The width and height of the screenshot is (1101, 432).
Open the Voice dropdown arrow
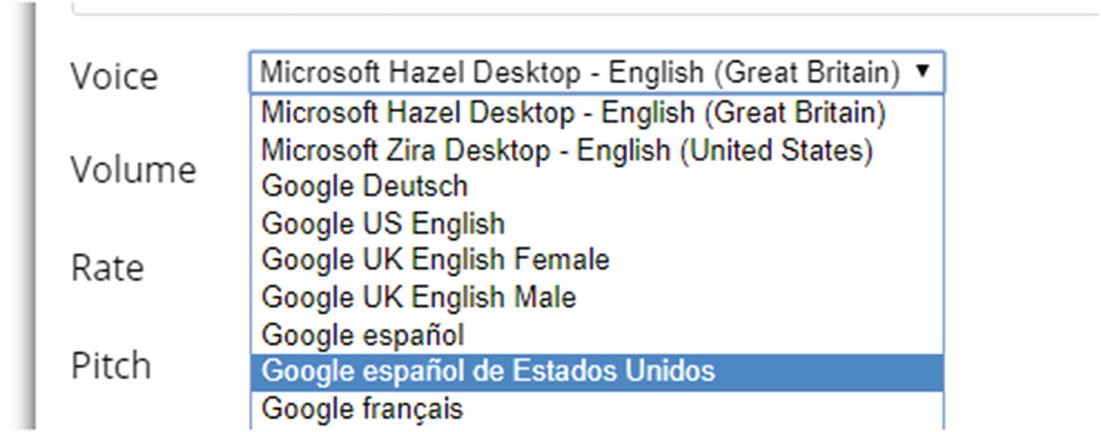point(922,72)
